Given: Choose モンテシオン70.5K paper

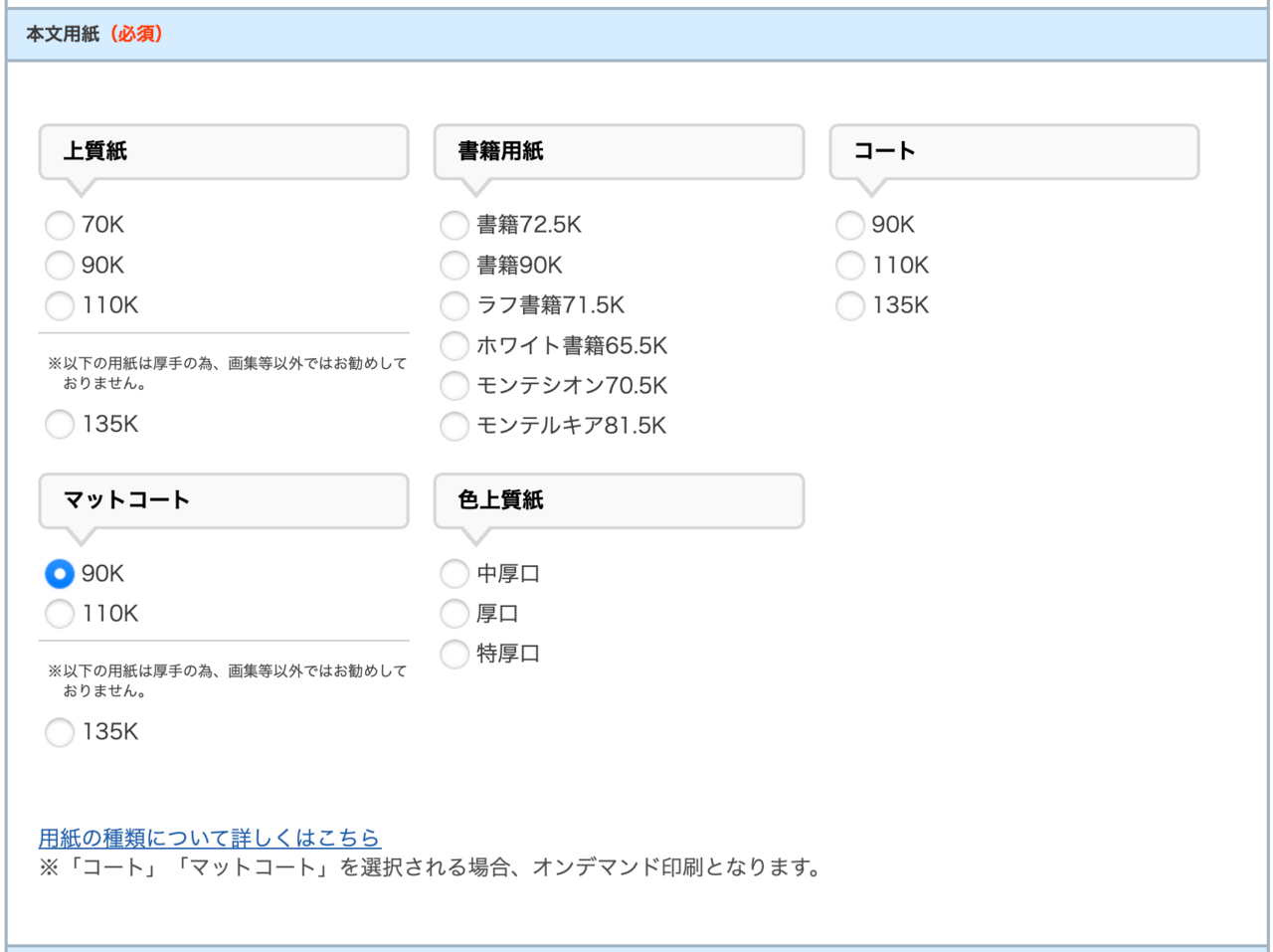Looking at the screenshot, I should (x=454, y=386).
